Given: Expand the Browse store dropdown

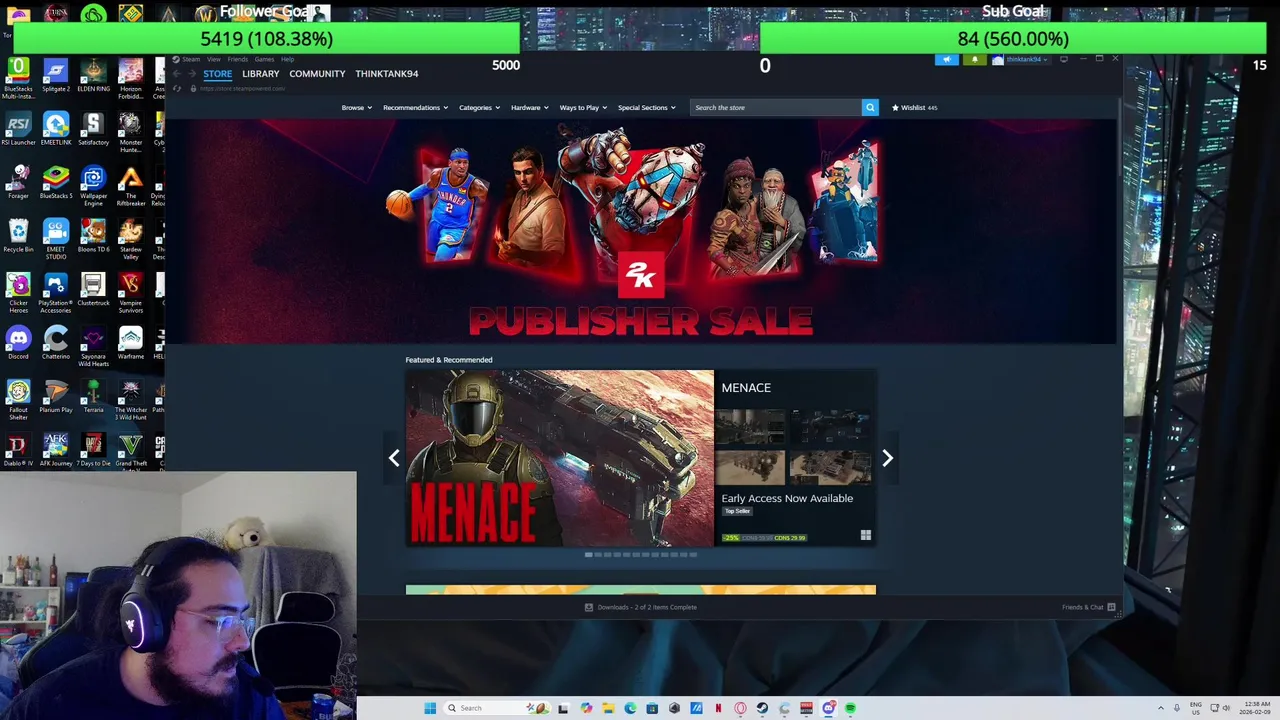Looking at the screenshot, I should (x=357, y=107).
